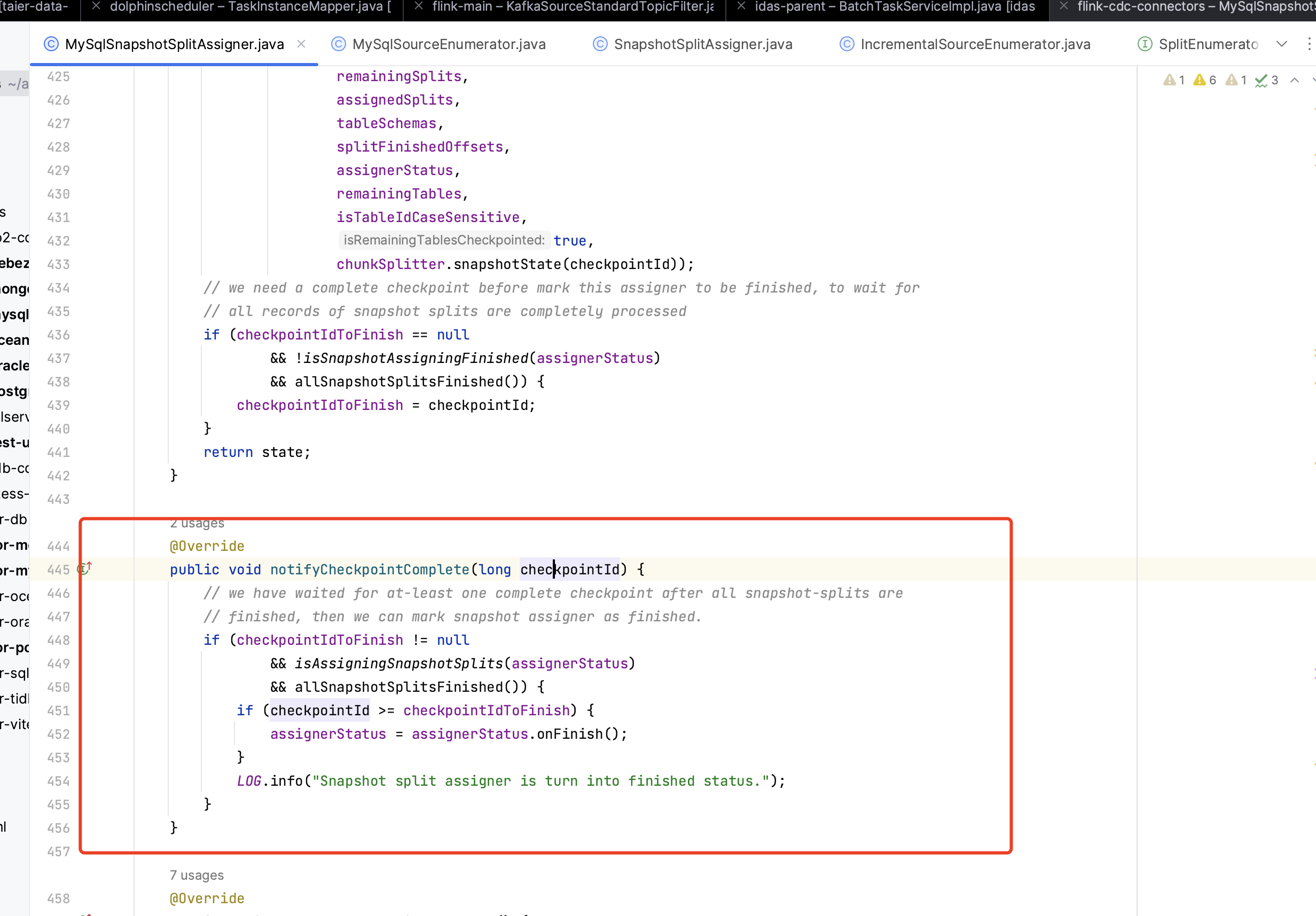Click splitFinishedOffsets on line 256 argument list
The image size is (1316, 916).
point(420,147)
